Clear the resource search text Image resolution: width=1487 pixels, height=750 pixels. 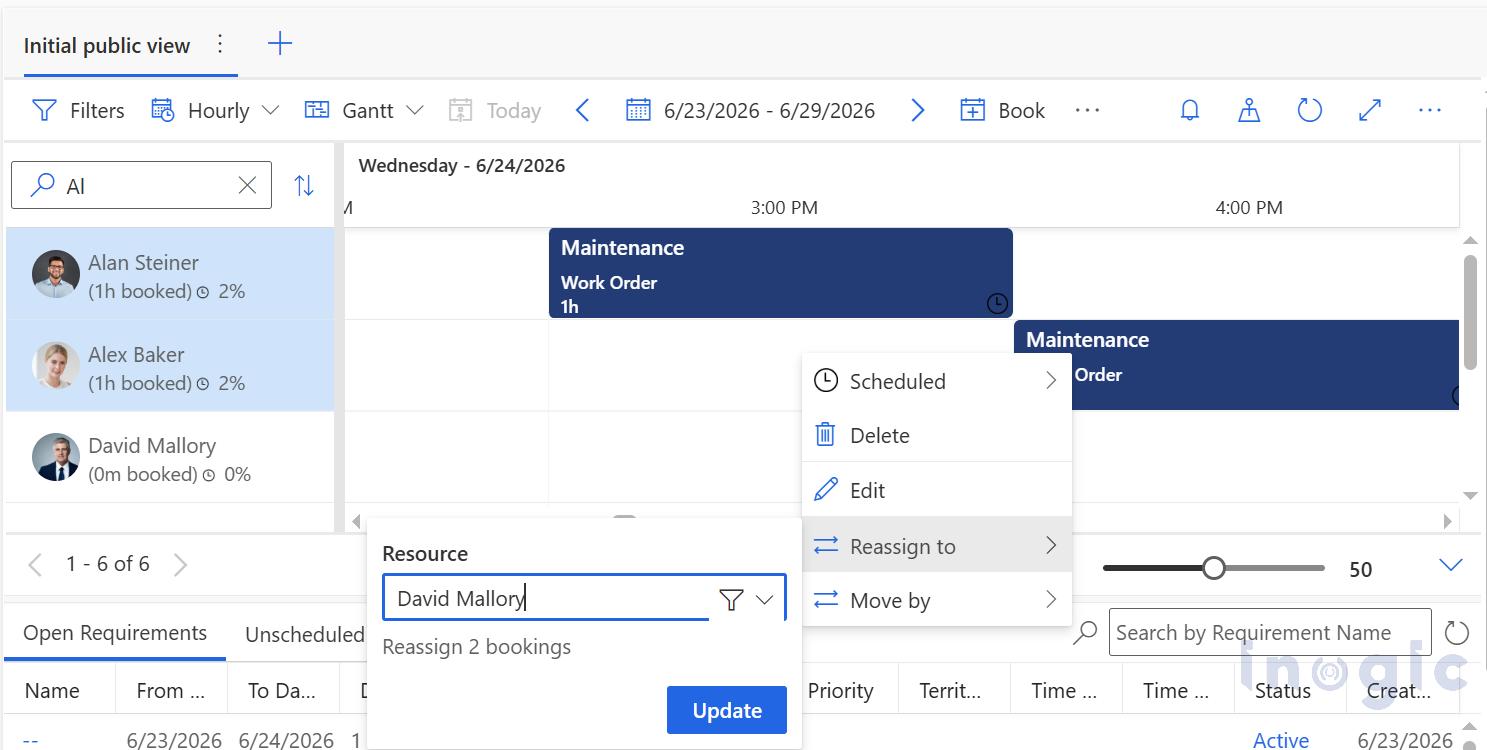(247, 185)
